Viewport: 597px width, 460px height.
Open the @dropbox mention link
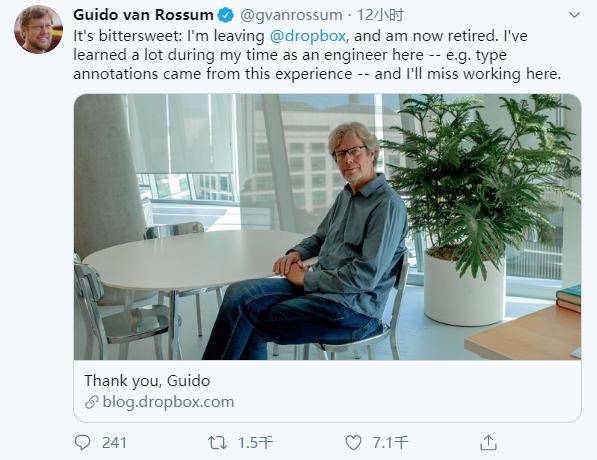click(308, 36)
